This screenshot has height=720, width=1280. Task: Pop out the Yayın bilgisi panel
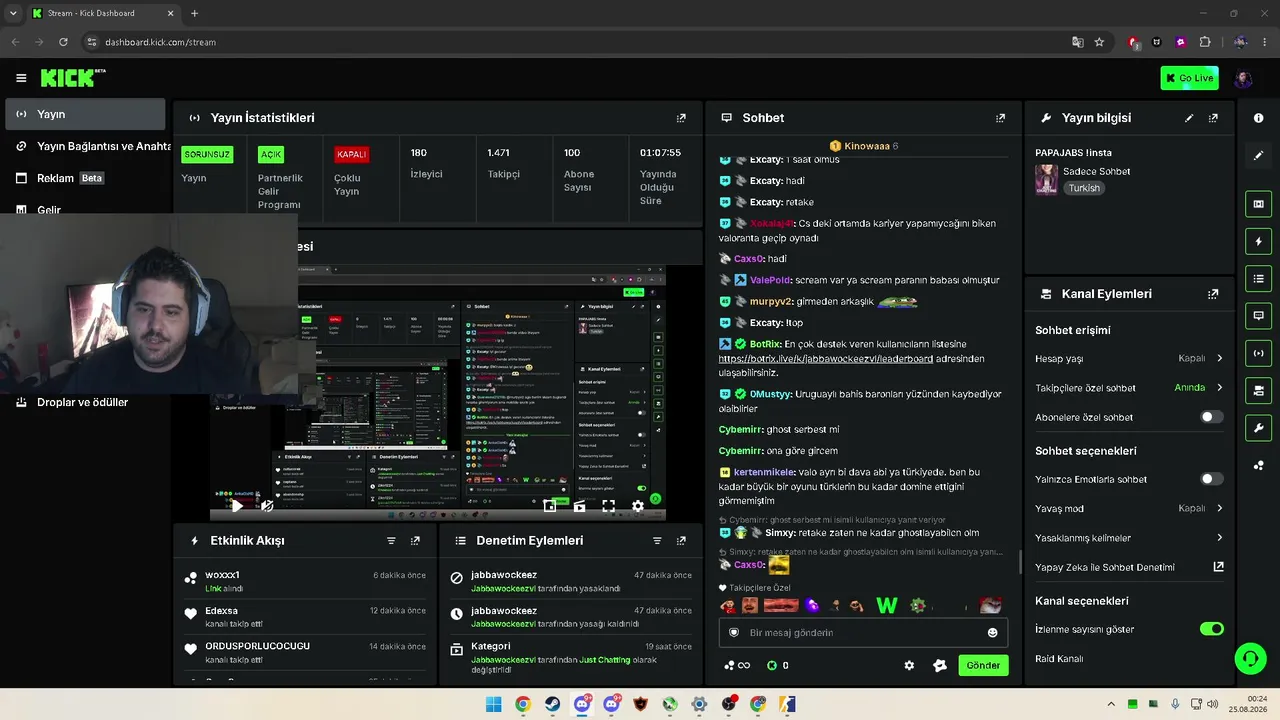pyautogui.click(x=1213, y=118)
